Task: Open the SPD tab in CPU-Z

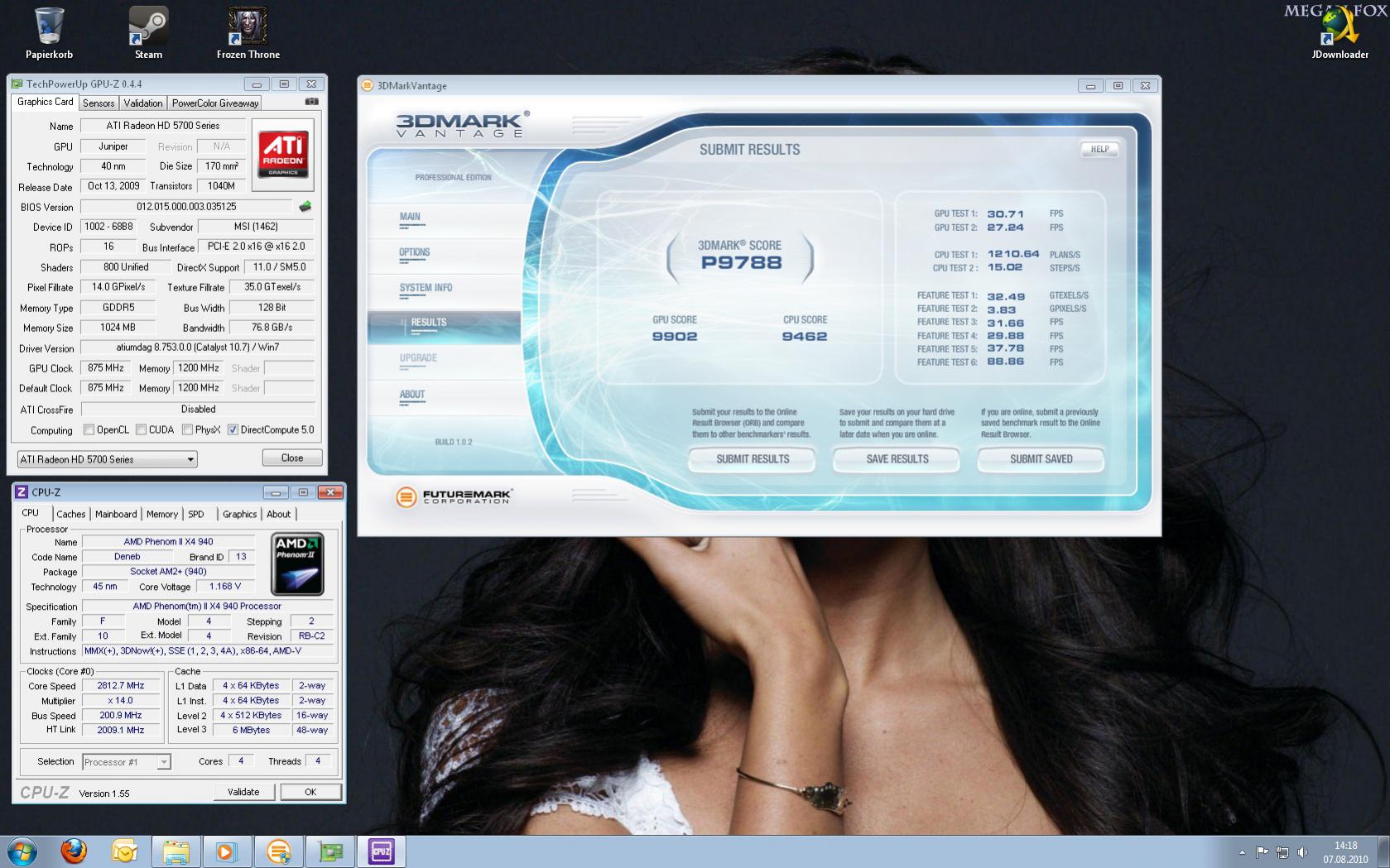Action: coord(196,514)
